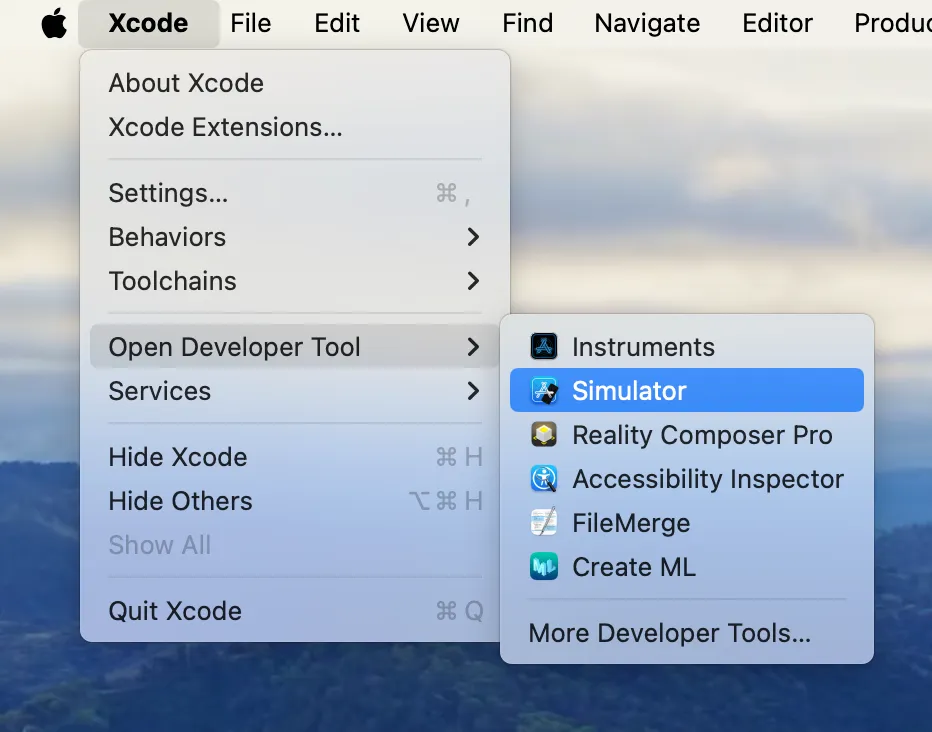Quit Xcode from the menu
The width and height of the screenshot is (932, 732).
pos(175,611)
